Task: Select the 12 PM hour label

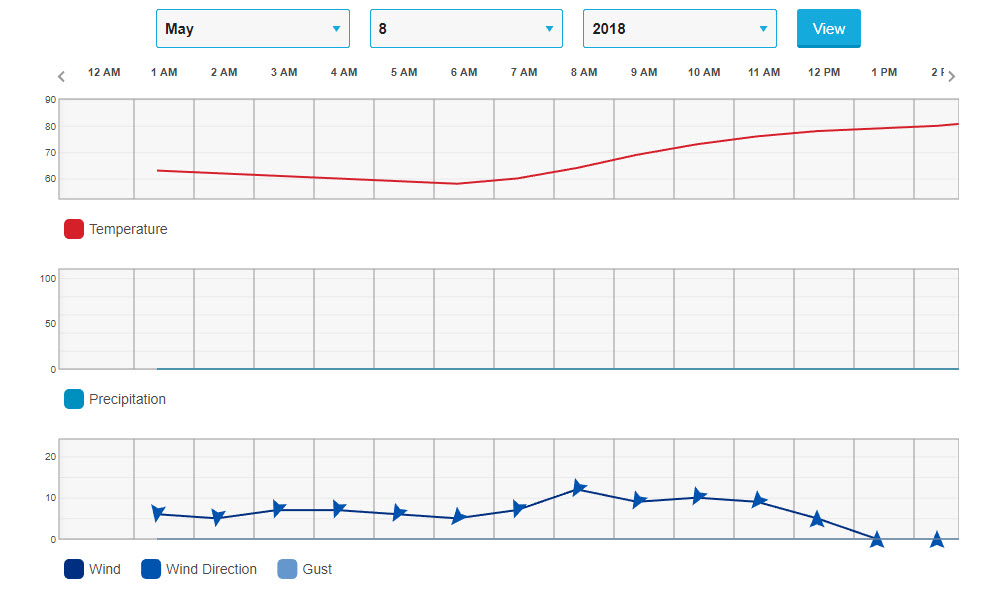Action: 824,73
